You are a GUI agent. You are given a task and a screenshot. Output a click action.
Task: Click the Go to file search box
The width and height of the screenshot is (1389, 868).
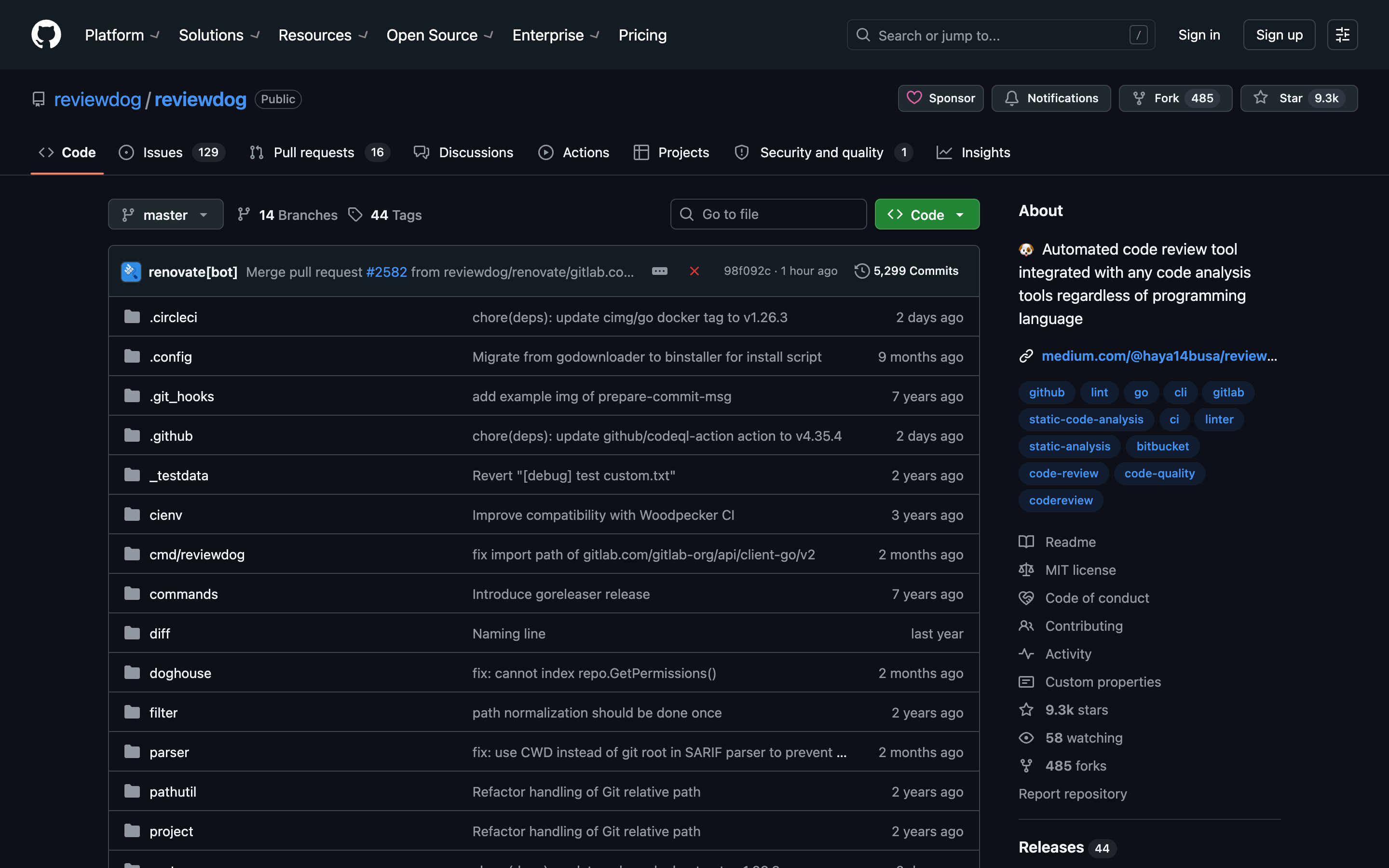coord(768,214)
